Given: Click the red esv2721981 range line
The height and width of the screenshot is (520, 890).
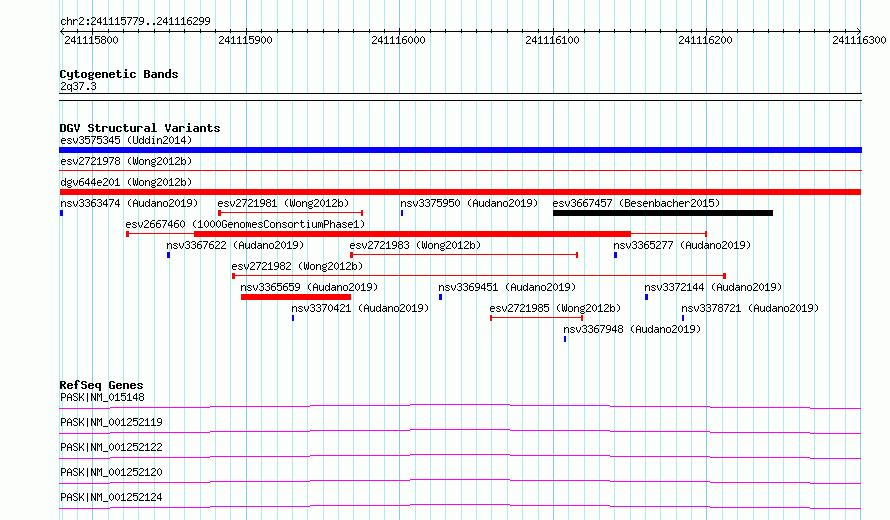Looking at the screenshot, I should (291, 213).
